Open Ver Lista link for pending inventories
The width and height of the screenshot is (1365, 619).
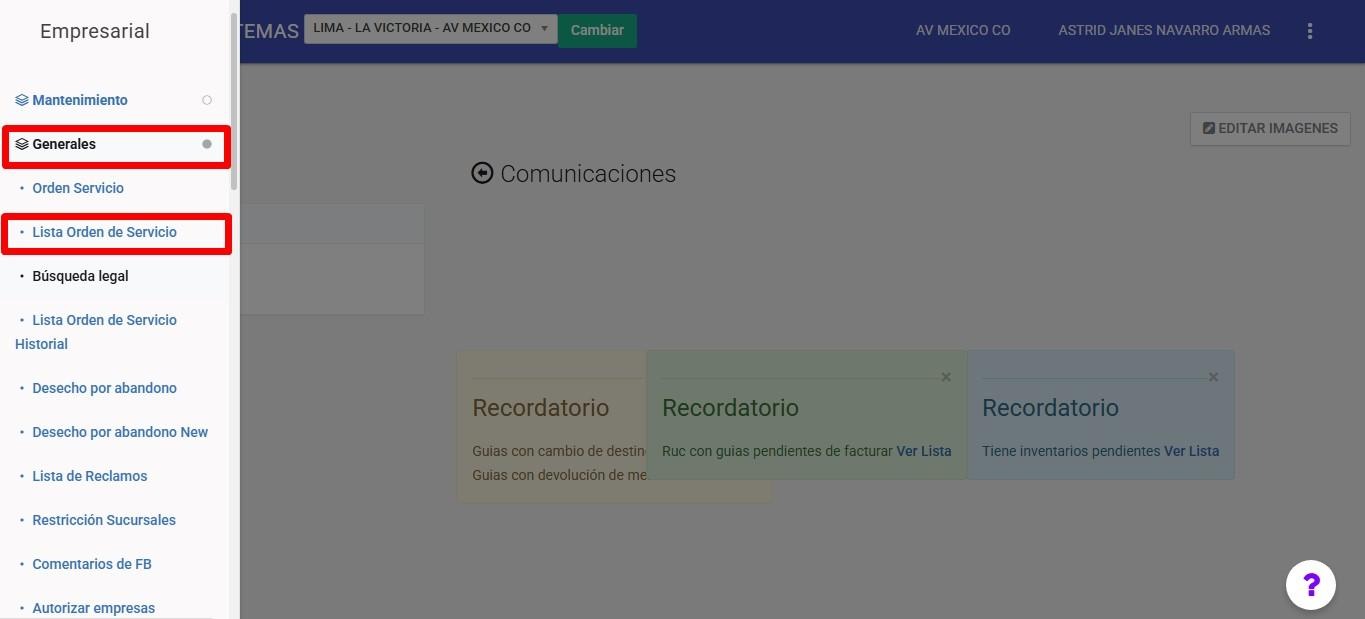click(1191, 451)
